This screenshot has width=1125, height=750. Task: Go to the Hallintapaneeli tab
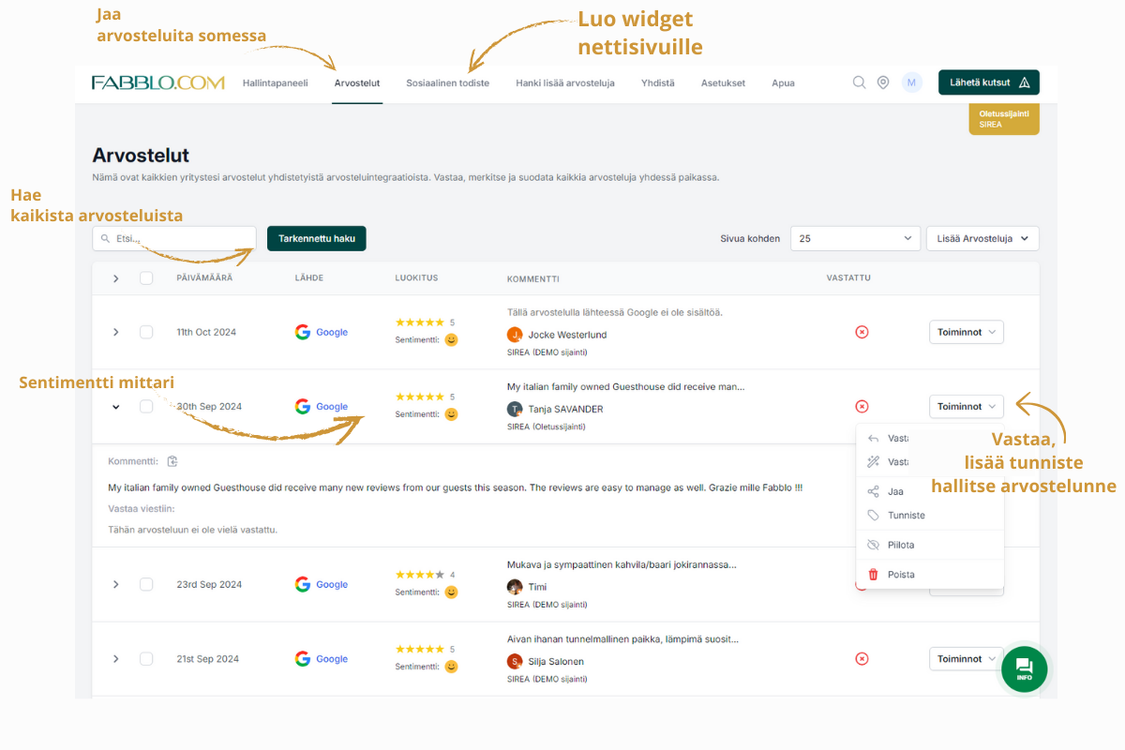coord(275,83)
